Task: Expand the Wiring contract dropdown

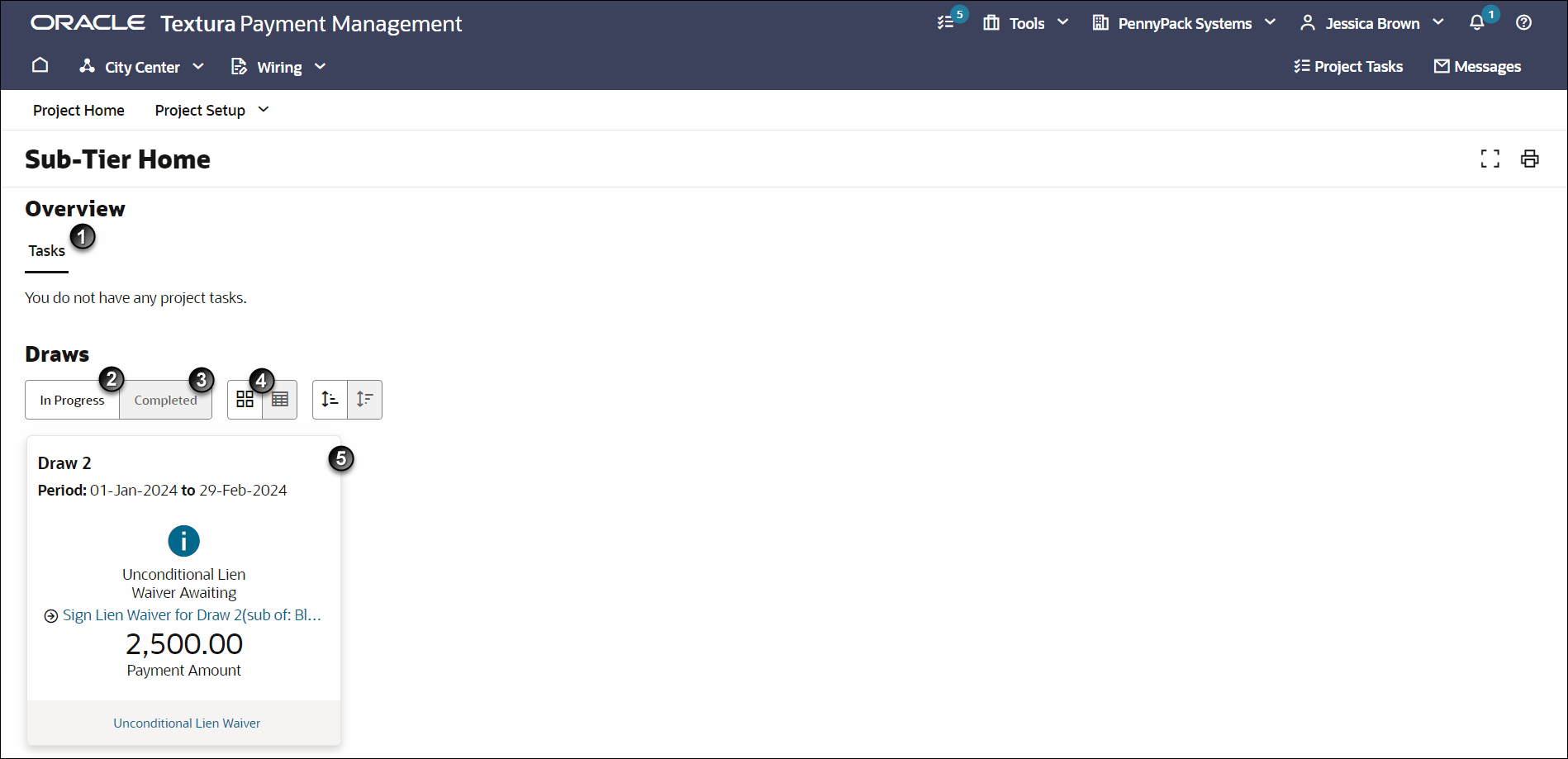Action: click(278, 67)
